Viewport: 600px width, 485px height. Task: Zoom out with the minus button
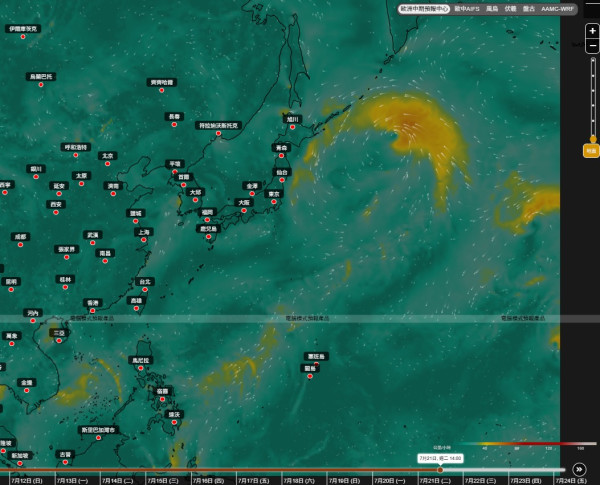click(x=592, y=46)
